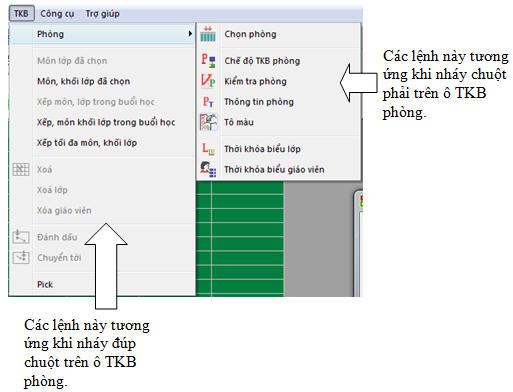Click the Thông tin phòng PT icon

pos(208,102)
